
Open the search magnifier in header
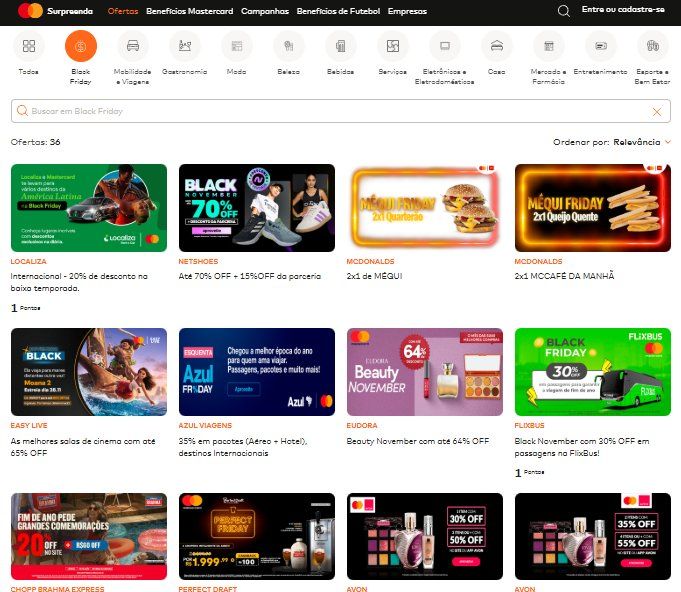click(563, 11)
